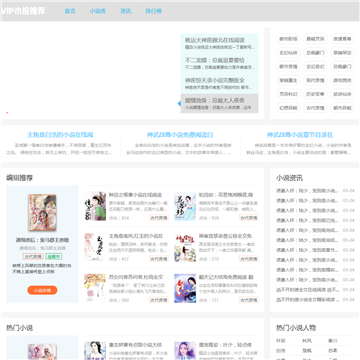The width and height of the screenshot is (360, 360).
Task: Go to the 资讯 nav tab
Action: point(126,11)
